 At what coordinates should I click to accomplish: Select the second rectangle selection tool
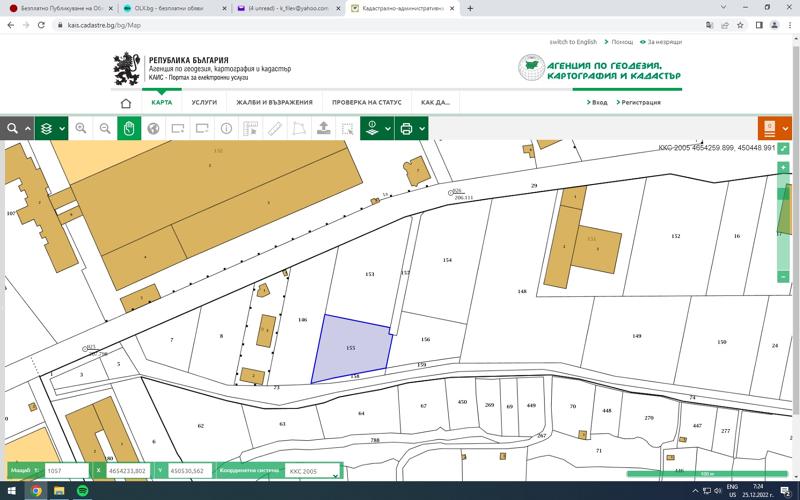(202, 128)
